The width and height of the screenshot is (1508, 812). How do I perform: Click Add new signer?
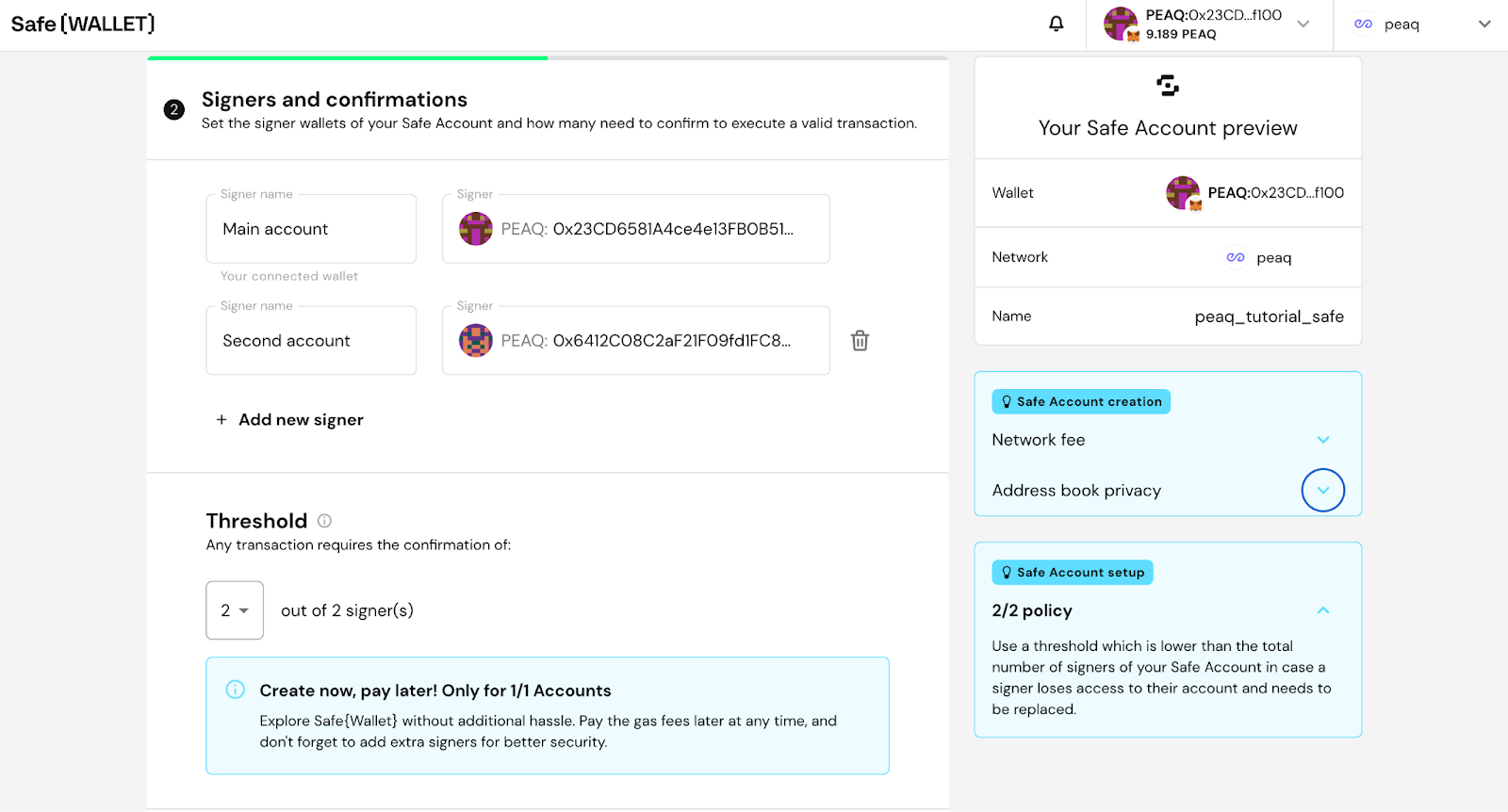(289, 420)
